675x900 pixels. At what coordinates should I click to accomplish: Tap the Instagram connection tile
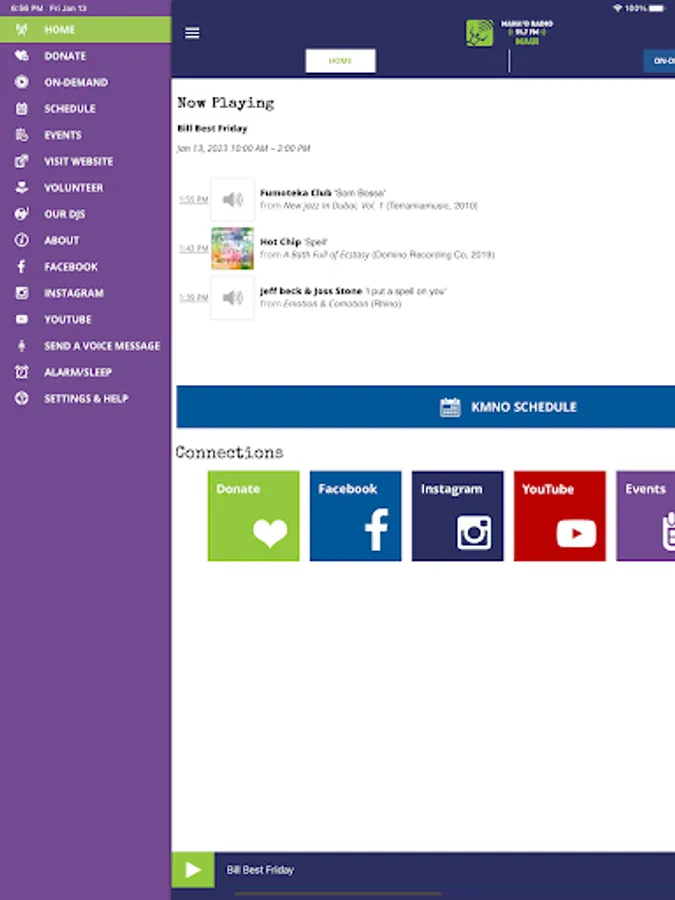coord(457,516)
